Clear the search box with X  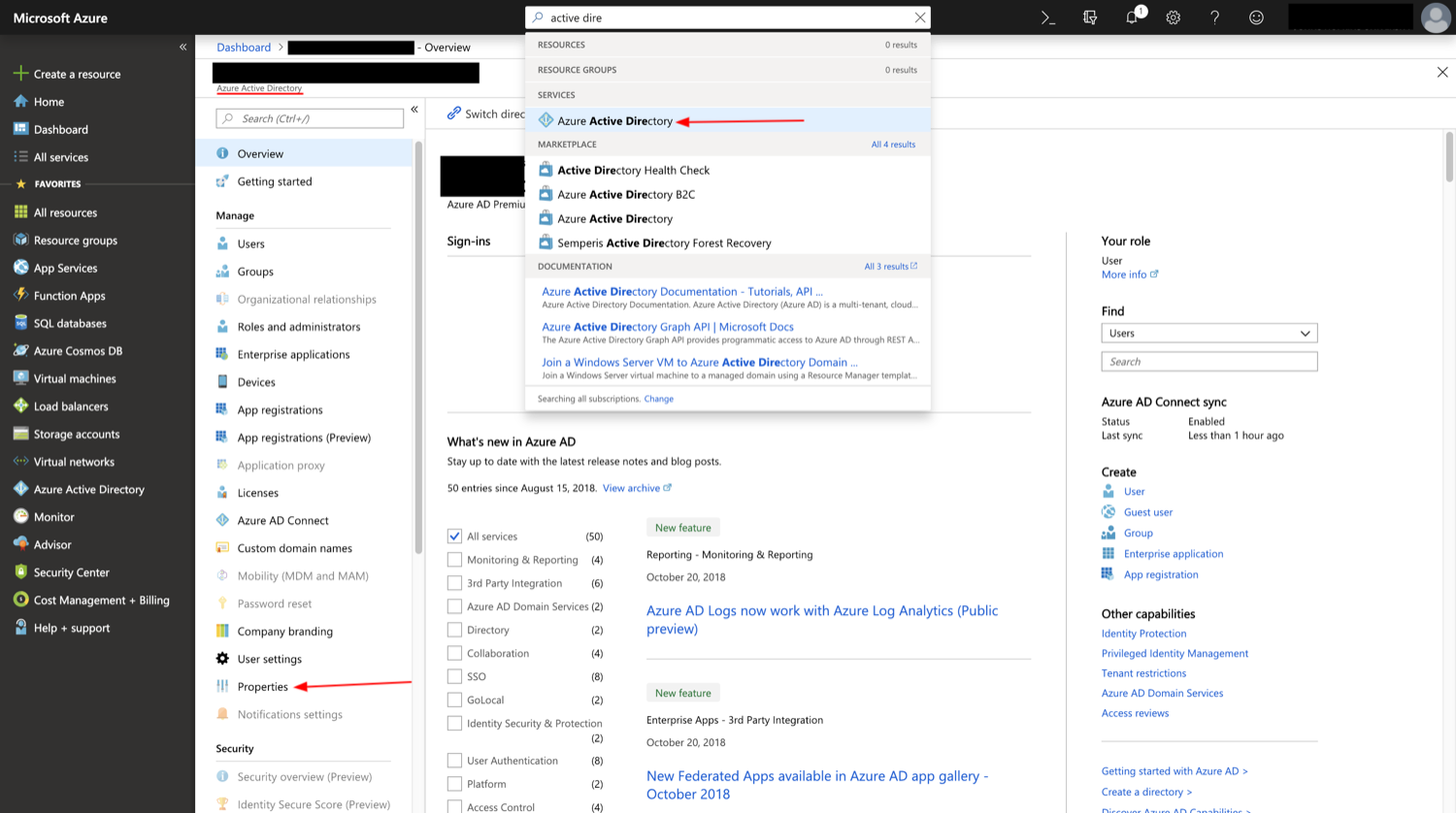pos(919,17)
